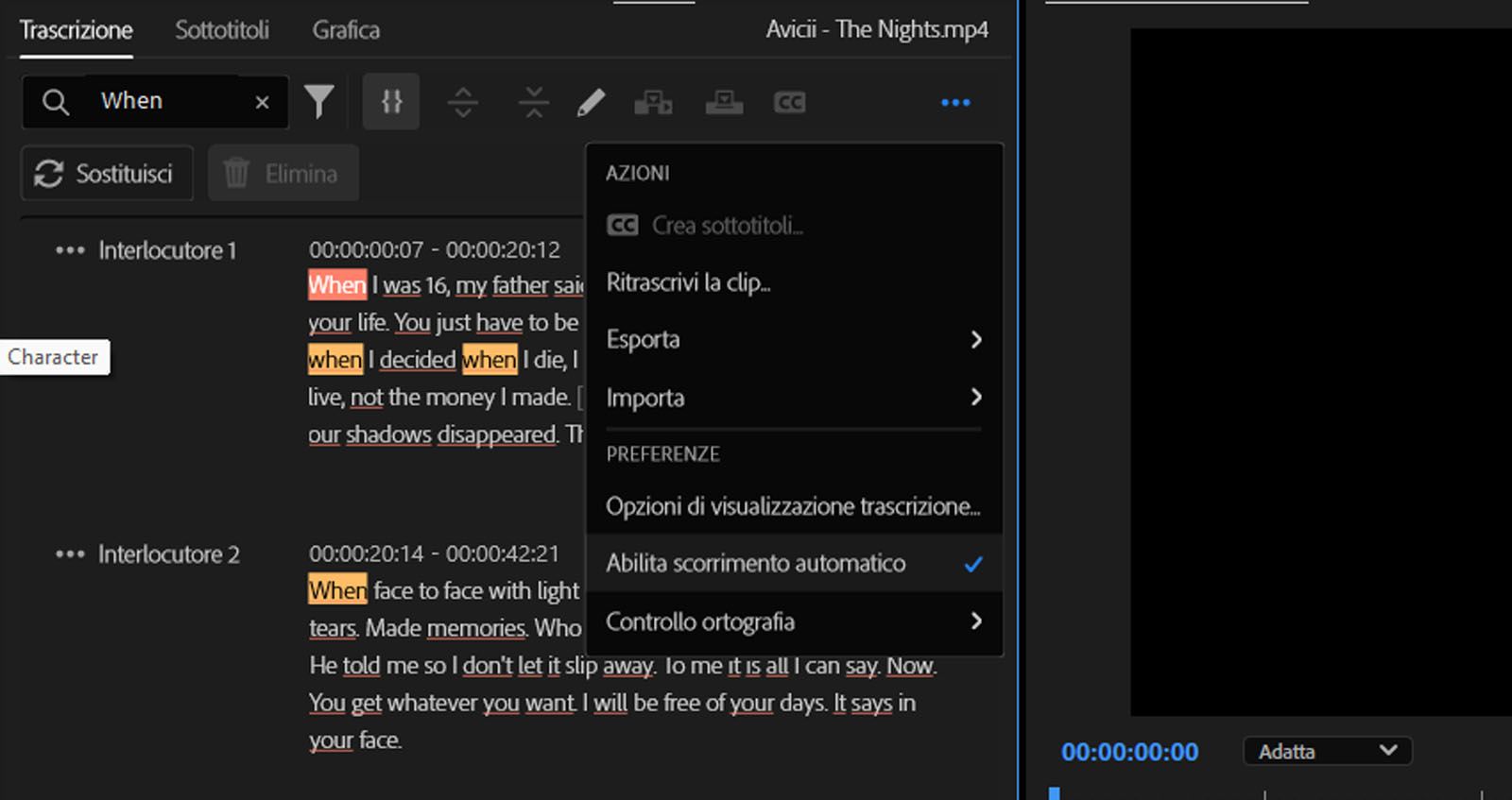Choose Ritrascrivi la clip menu item
Viewport: 1512px width, 800px height.
coord(794,282)
